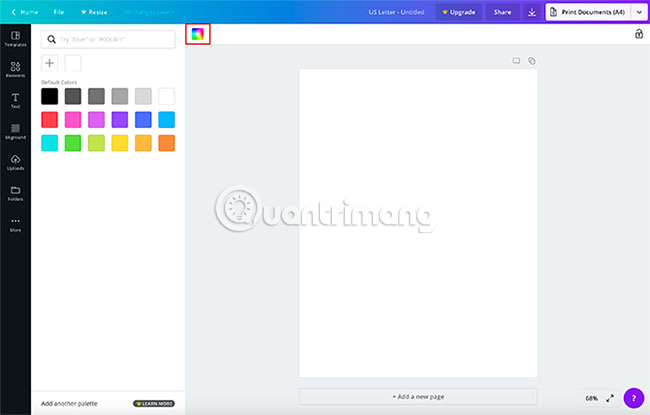Image resolution: width=650 pixels, height=415 pixels.
Task: Pick the hot pink color swatch
Action: click(73, 120)
